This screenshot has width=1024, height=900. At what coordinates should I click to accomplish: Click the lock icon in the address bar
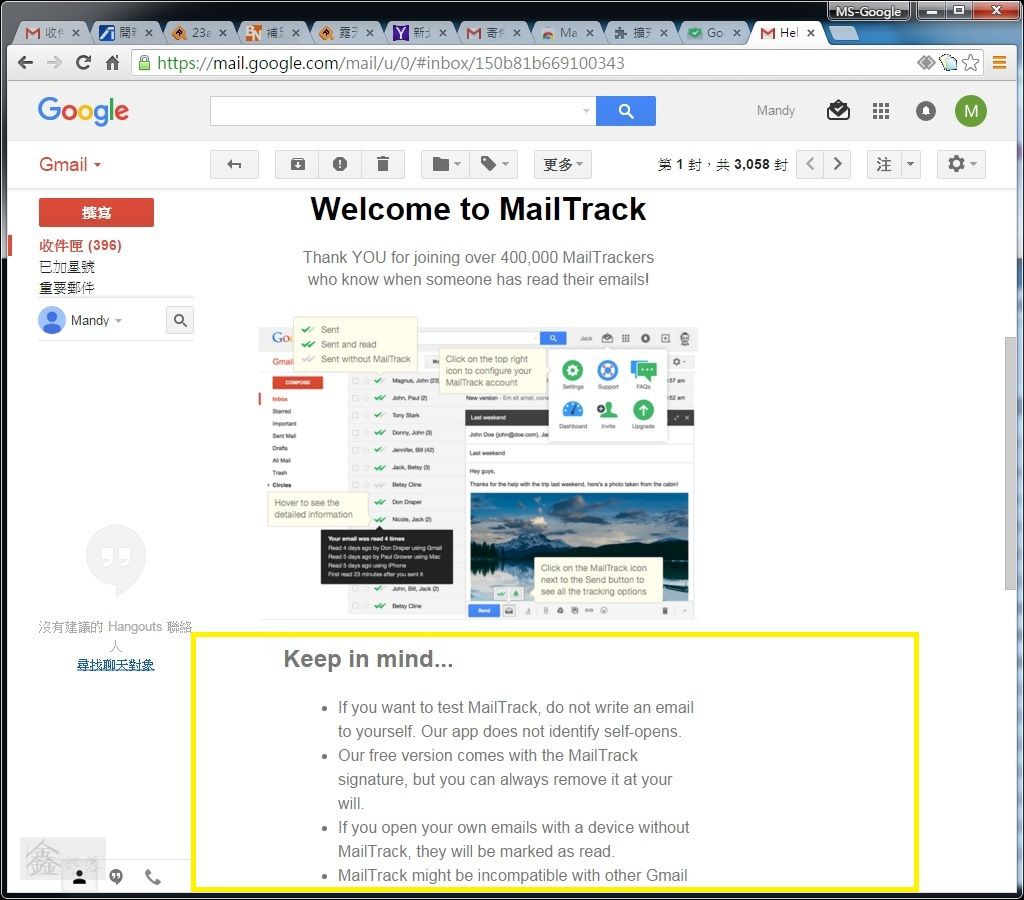144,63
